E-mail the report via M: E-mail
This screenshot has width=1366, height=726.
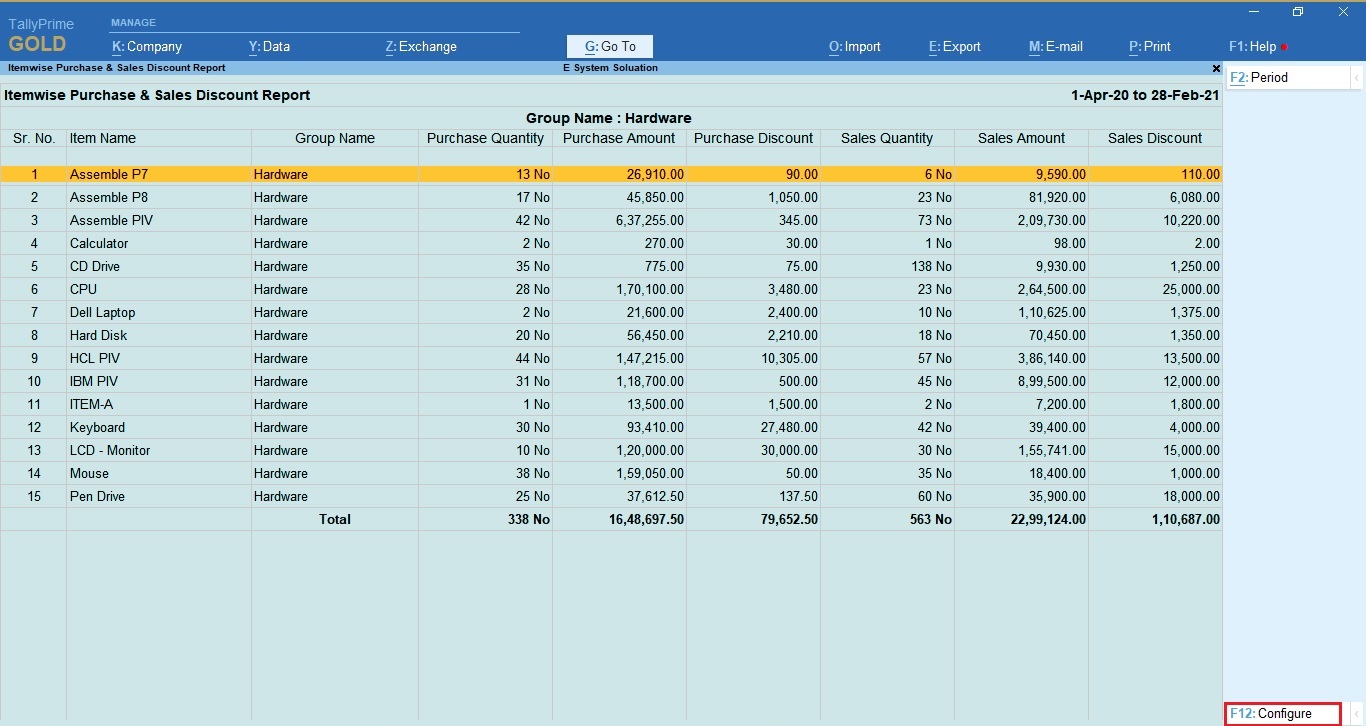pos(1056,46)
